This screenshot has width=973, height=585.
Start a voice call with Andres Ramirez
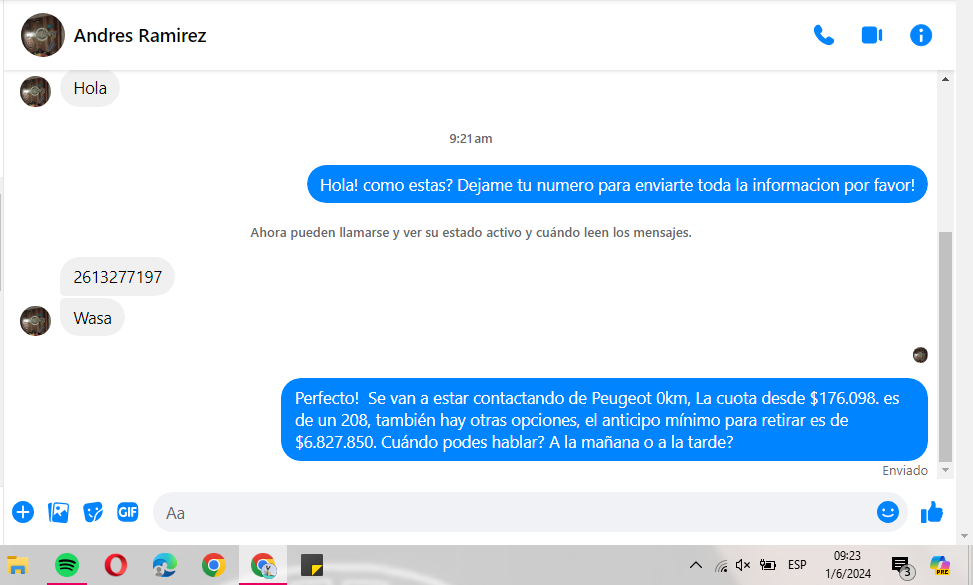(823, 35)
